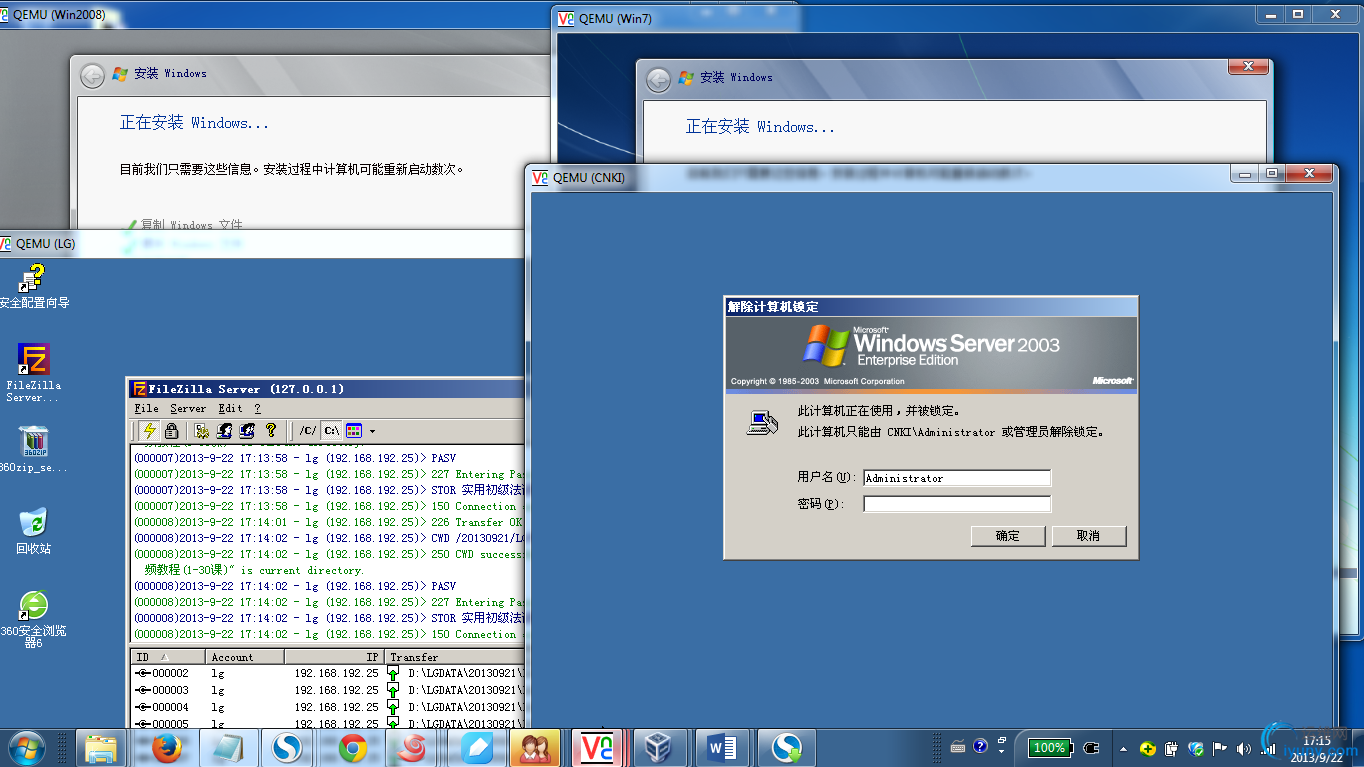Click the QEMU (CNKI) VNC title icon
The height and width of the screenshot is (767, 1364).
(540, 177)
